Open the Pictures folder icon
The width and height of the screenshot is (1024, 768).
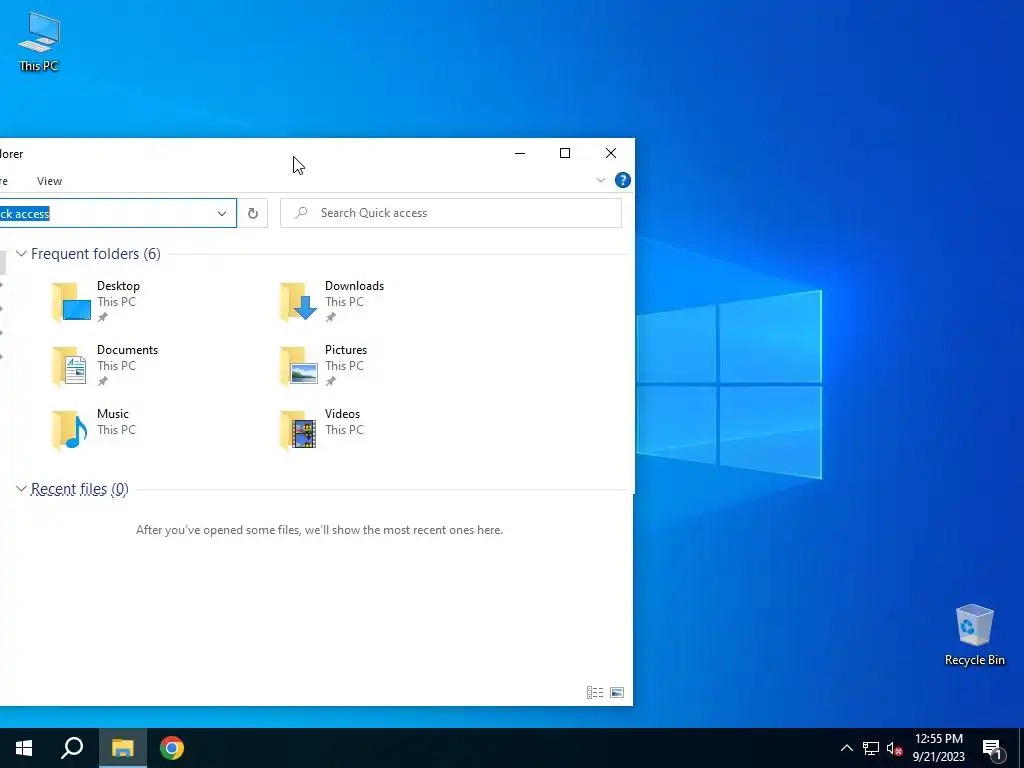point(299,366)
